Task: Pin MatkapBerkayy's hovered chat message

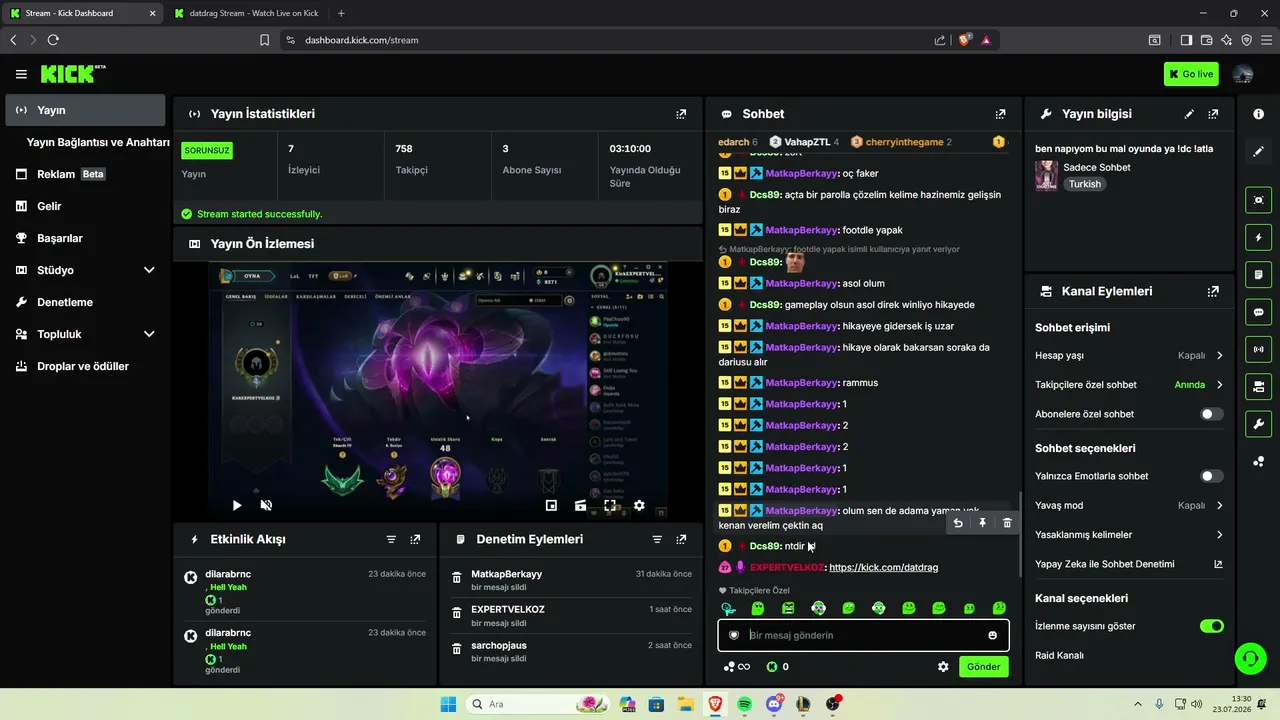Action: [x=982, y=523]
